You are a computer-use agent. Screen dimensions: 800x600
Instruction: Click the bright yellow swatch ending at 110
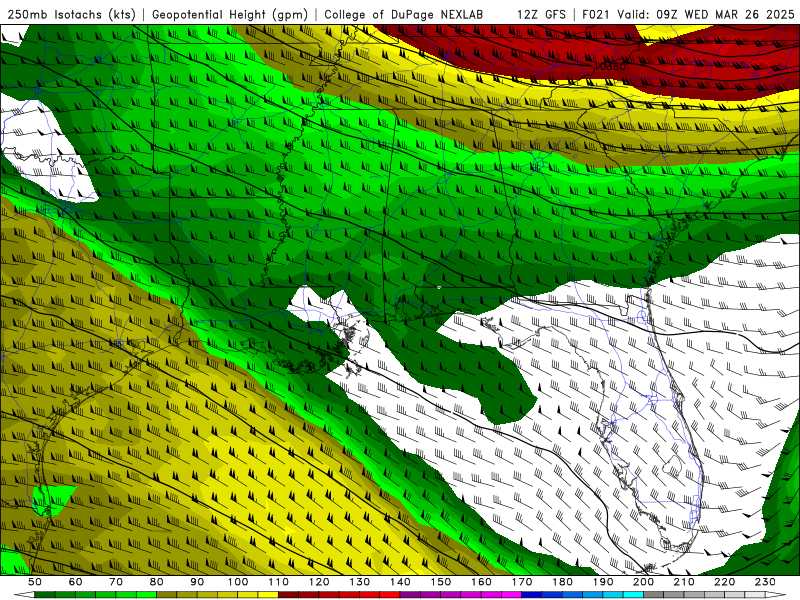click(268, 595)
